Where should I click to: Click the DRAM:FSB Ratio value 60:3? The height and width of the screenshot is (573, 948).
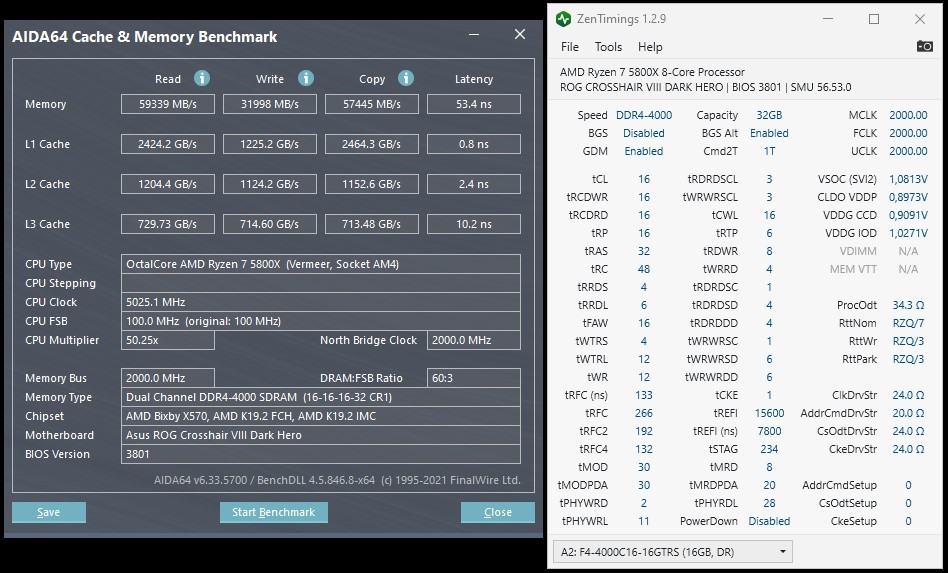pyautogui.click(x=473, y=378)
